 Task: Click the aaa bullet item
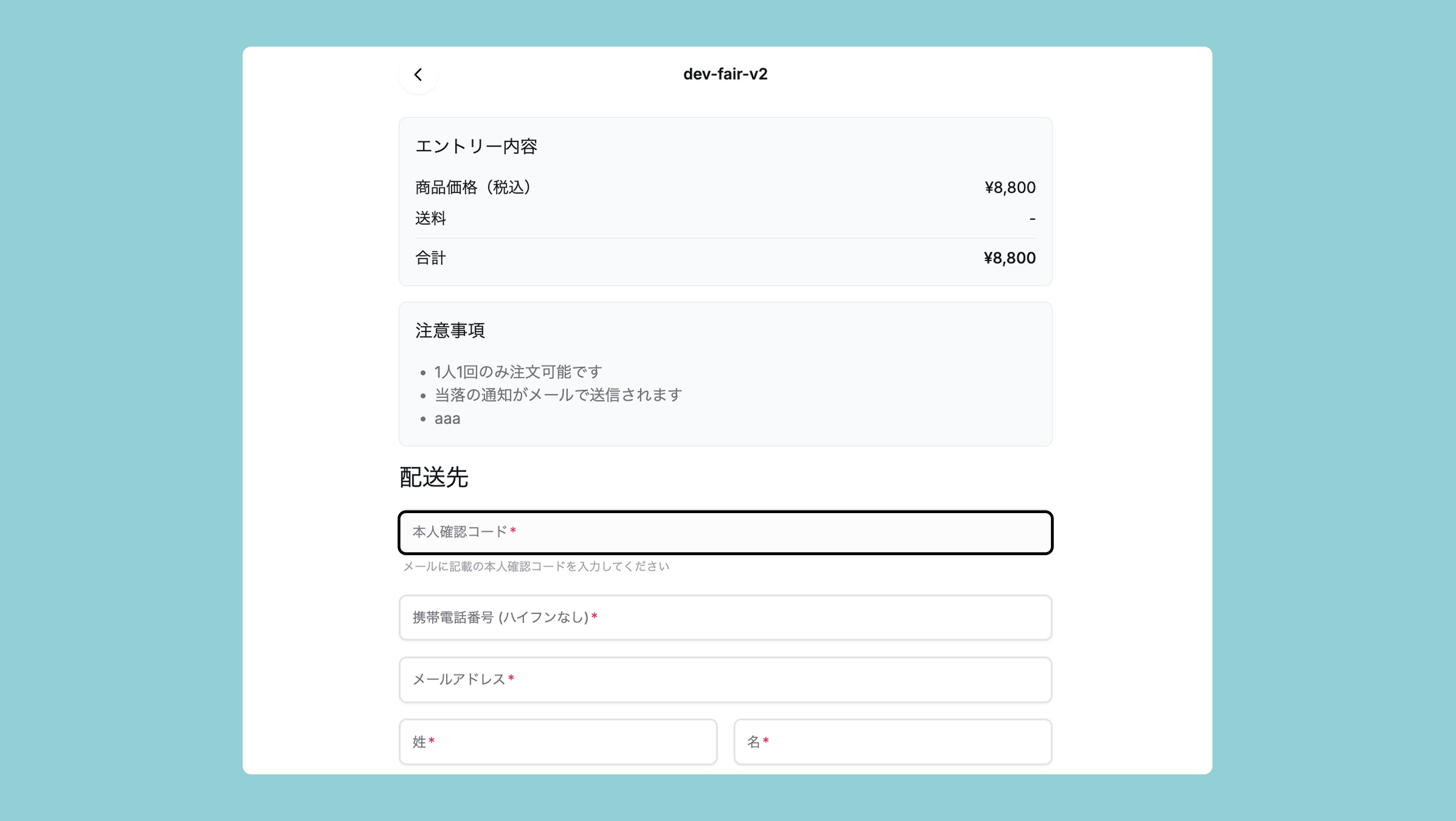[447, 419]
